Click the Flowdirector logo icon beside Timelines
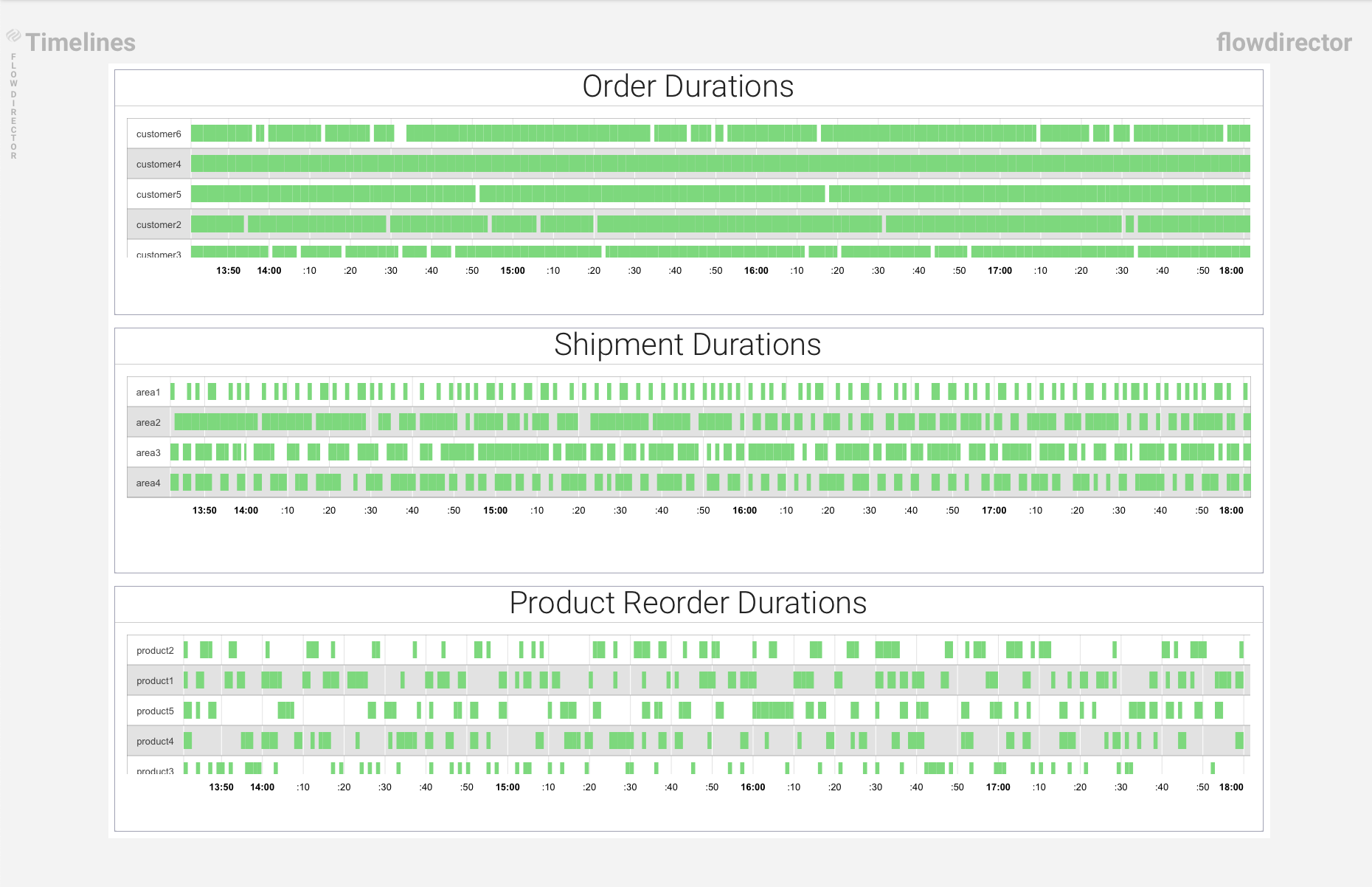This screenshot has height=887, width=1372. point(13,35)
